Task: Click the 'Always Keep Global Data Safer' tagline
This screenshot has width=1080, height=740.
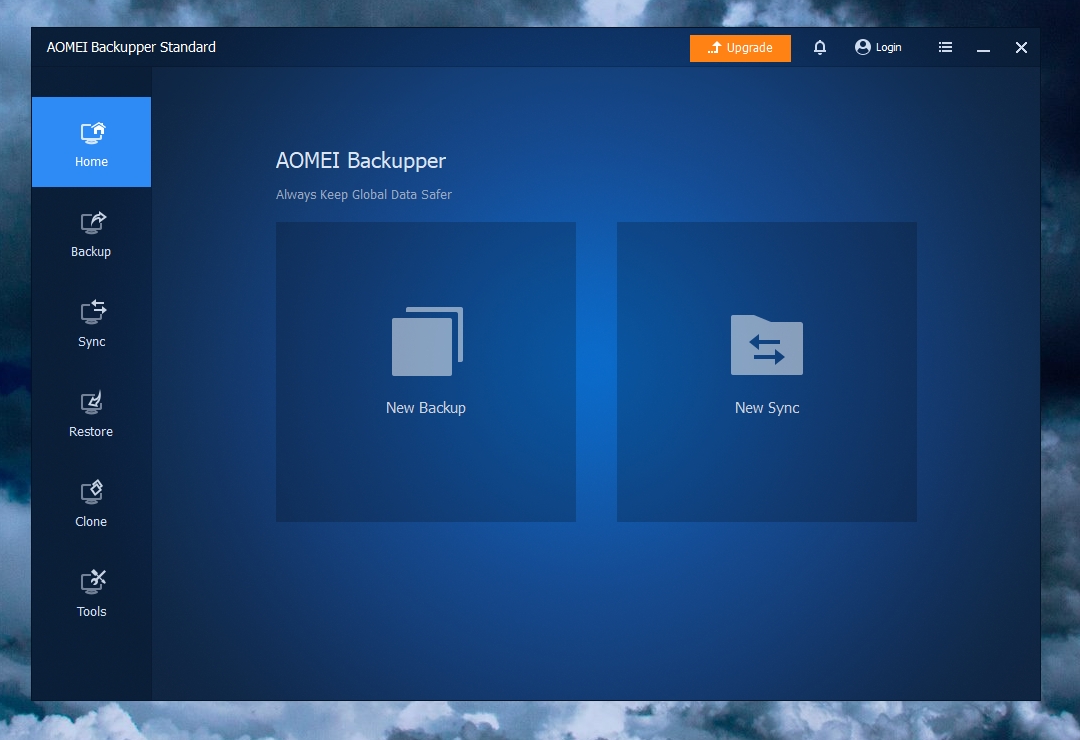Action: pos(364,194)
